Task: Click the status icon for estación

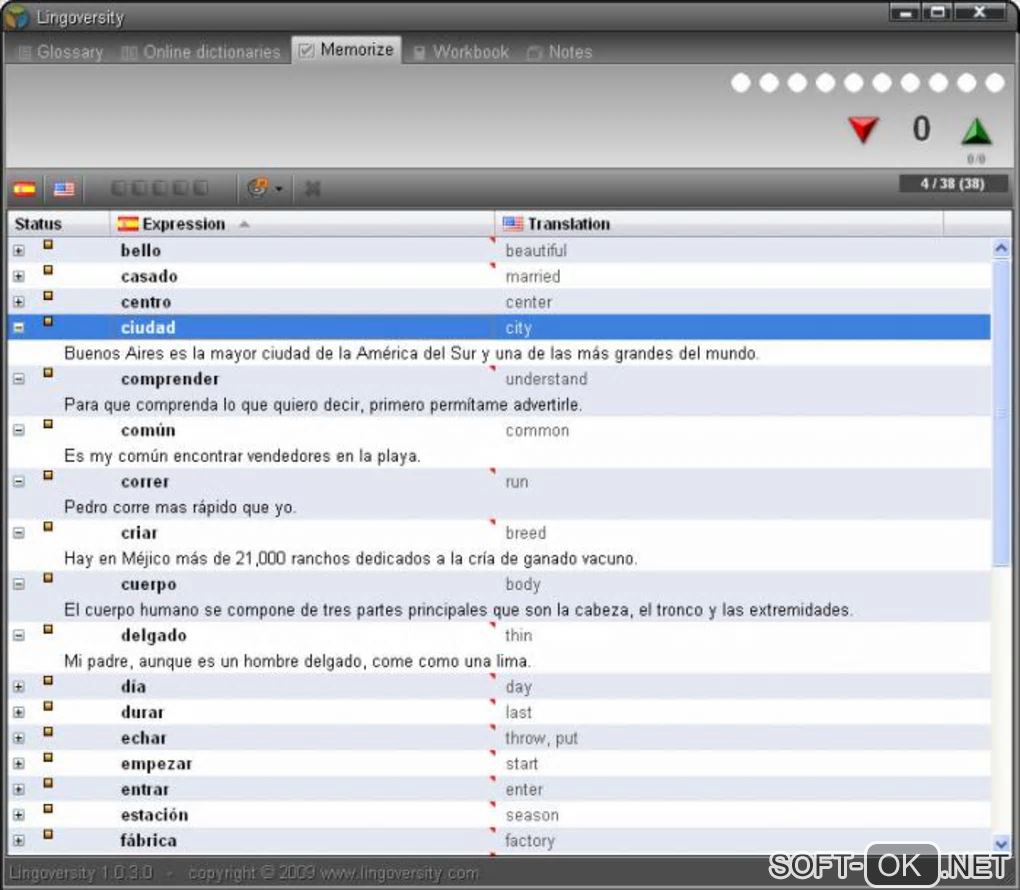Action: 48,809
